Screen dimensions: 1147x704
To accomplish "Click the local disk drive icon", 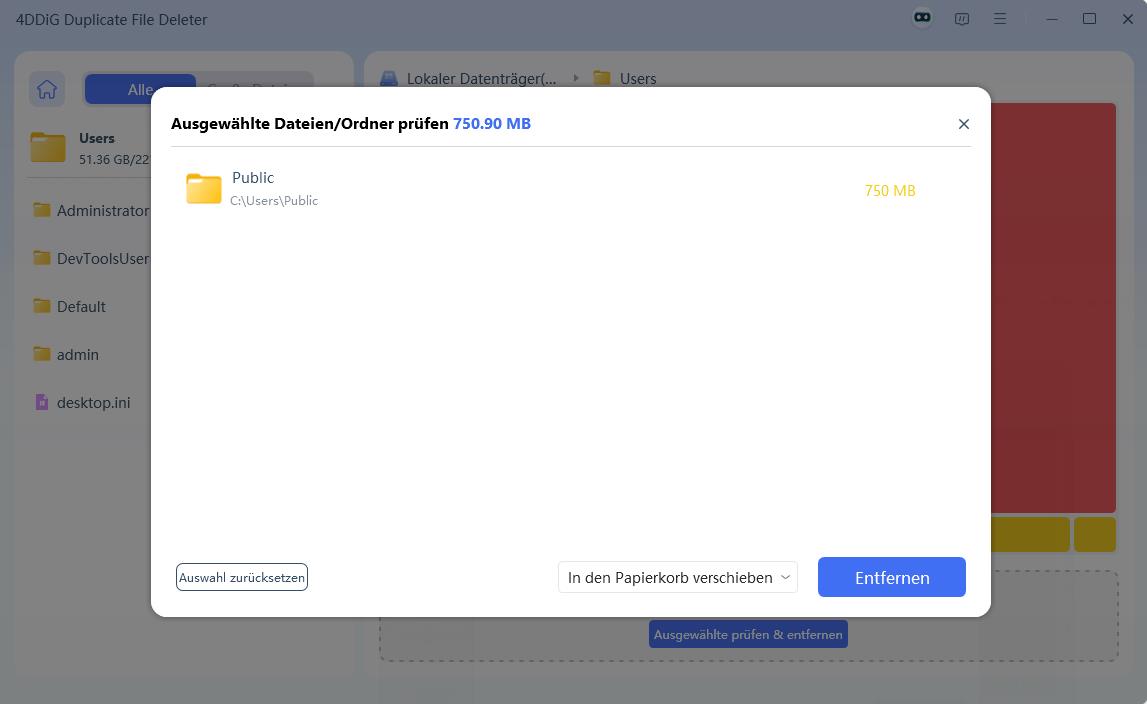I will (389, 78).
